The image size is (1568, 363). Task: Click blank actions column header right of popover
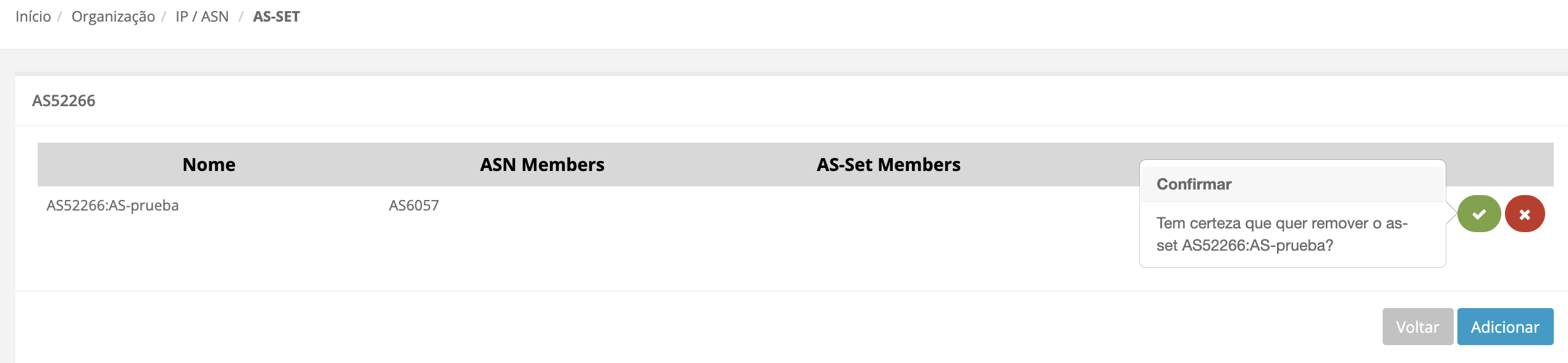(1499, 165)
